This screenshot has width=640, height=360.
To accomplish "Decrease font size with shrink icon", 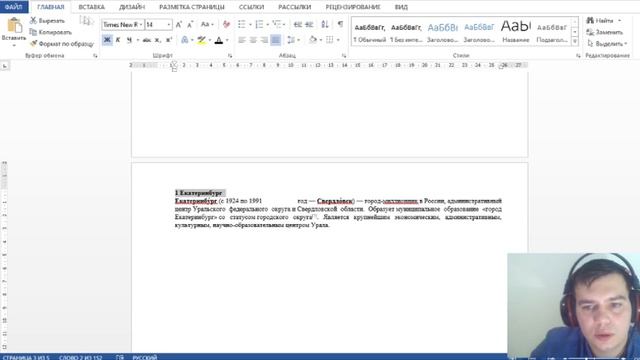I will pyautogui.click(x=190, y=25).
